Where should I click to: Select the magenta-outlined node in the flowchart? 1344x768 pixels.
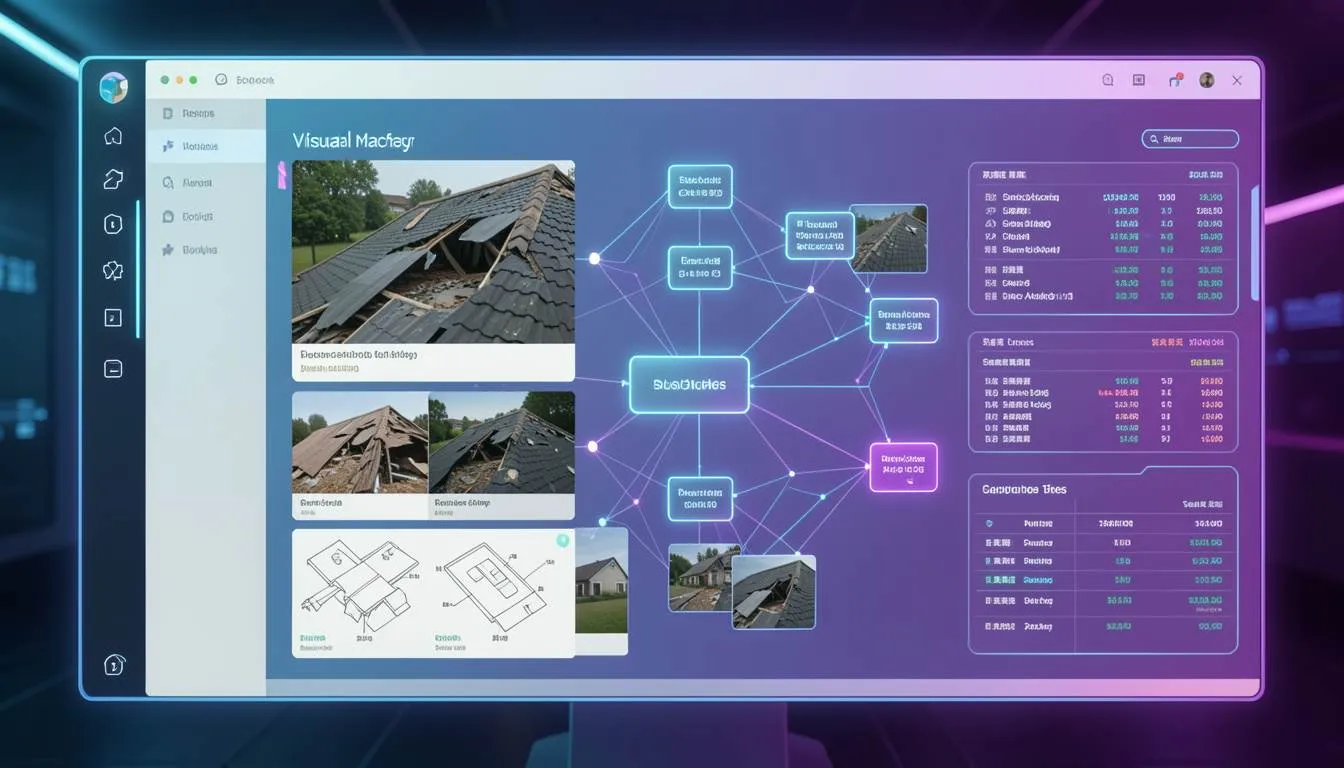pyautogui.click(x=903, y=466)
